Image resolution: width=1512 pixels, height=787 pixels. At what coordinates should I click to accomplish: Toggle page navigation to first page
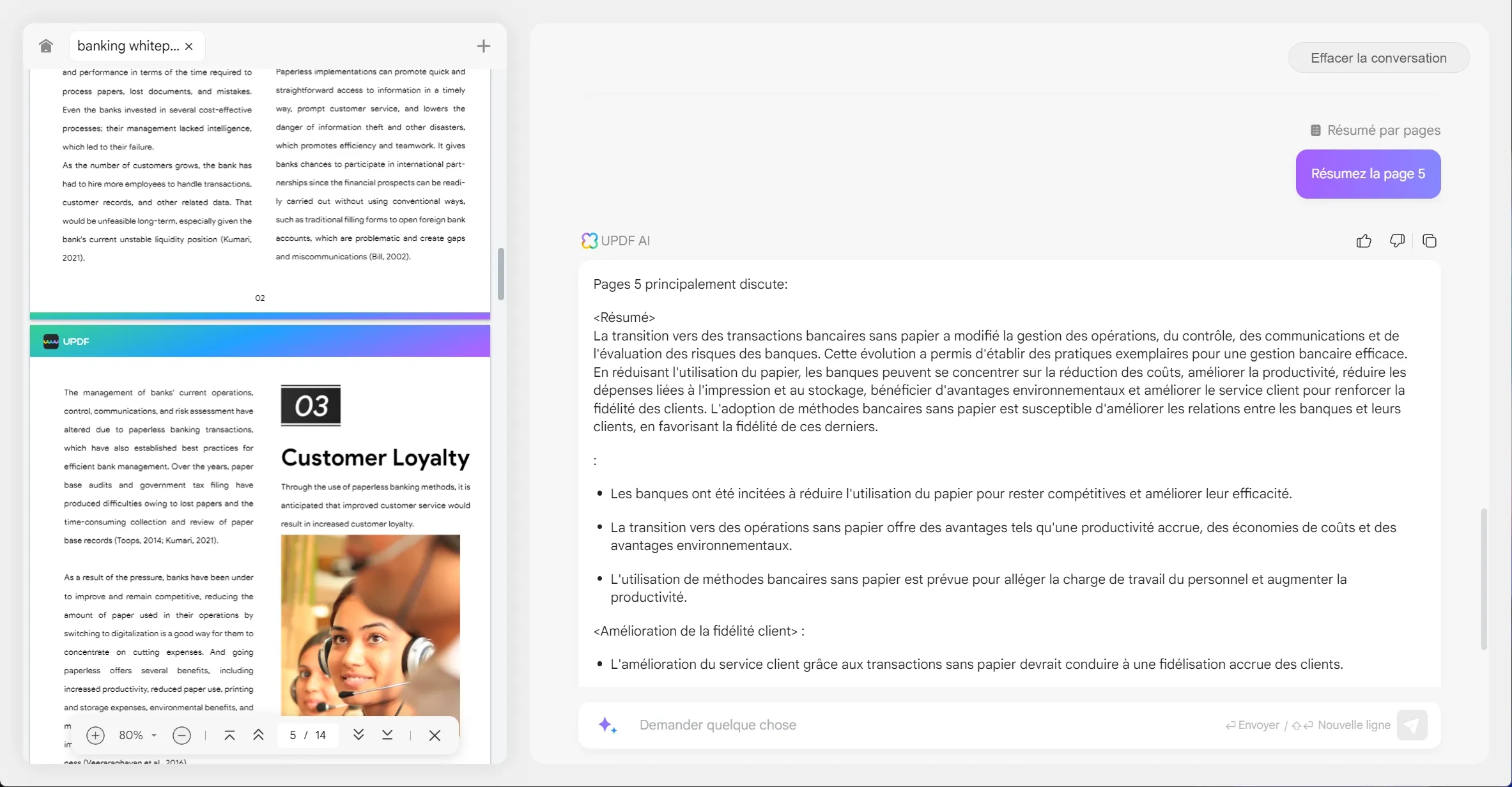coord(229,735)
